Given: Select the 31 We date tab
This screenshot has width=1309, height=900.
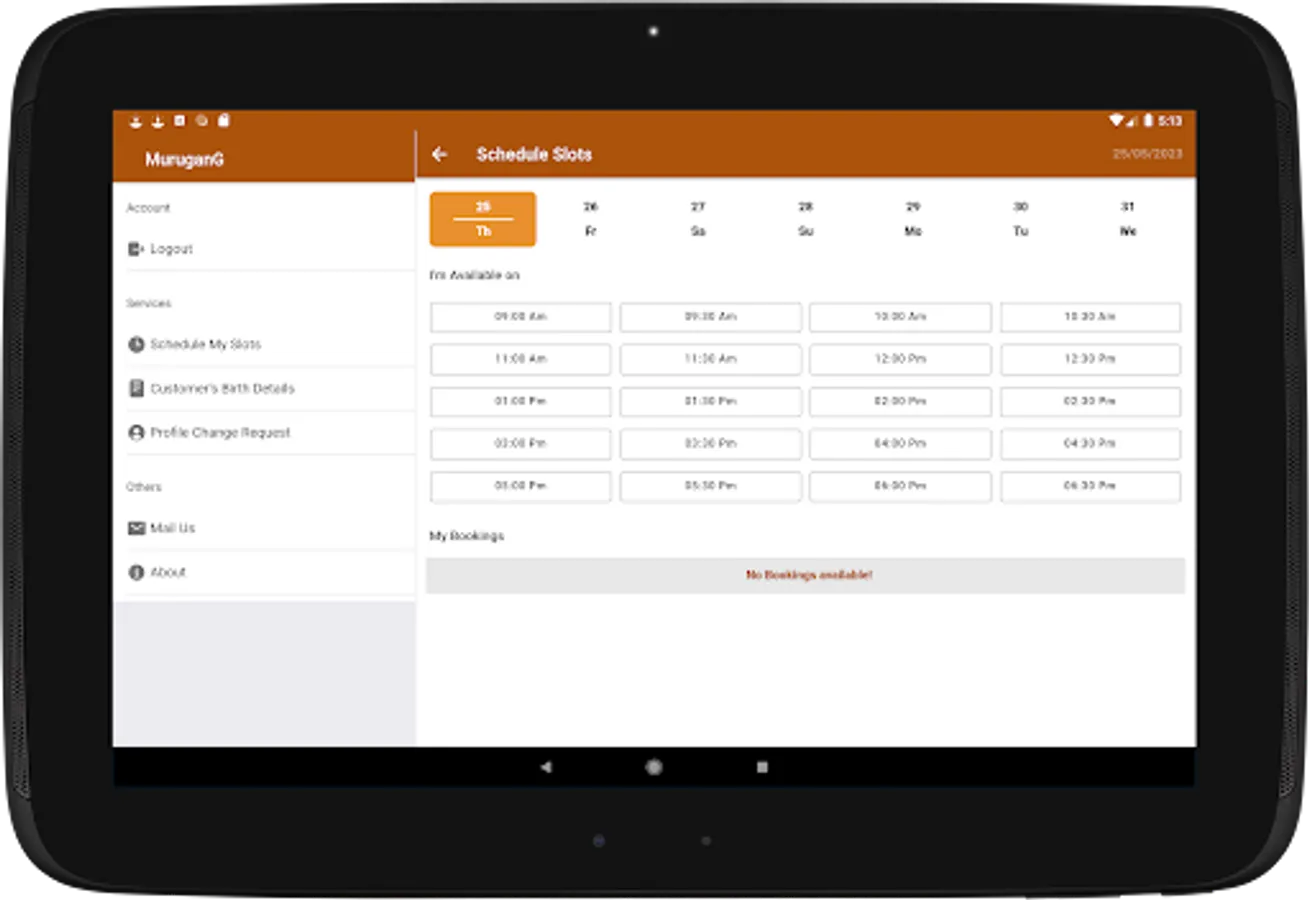Looking at the screenshot, I should point(1128,219).
